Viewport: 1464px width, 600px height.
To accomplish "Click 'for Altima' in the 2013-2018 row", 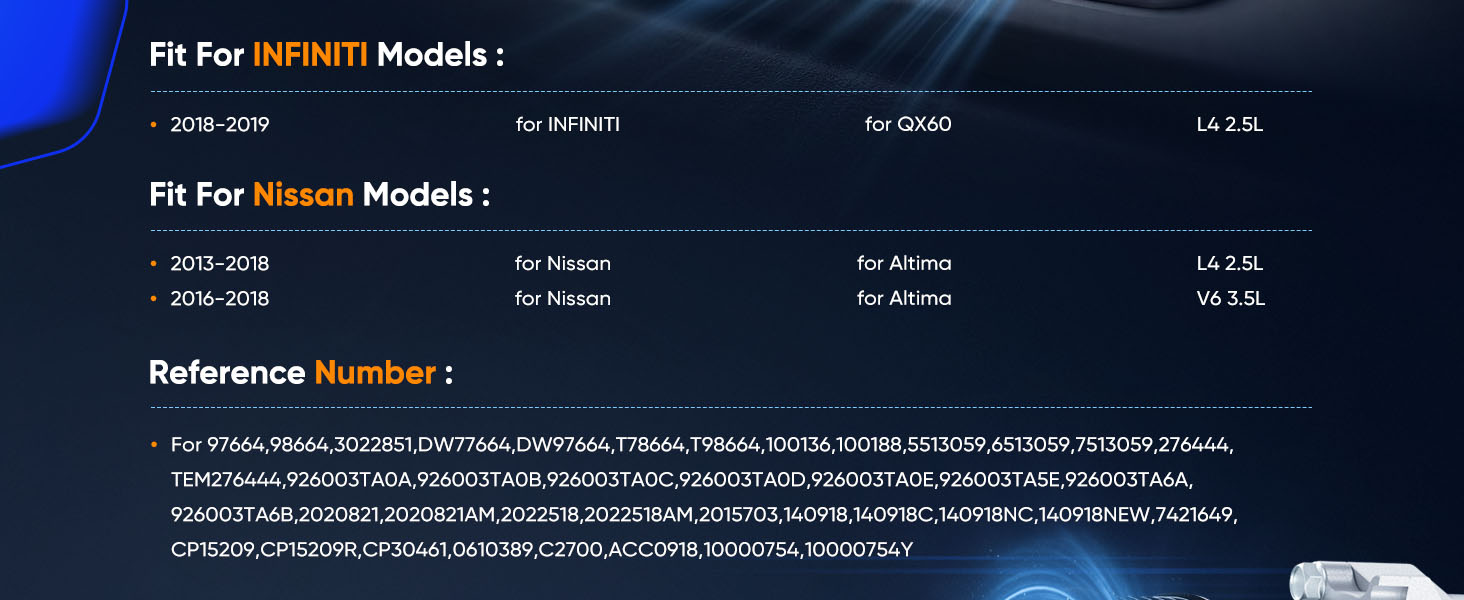I will click(x=904, y=264).
